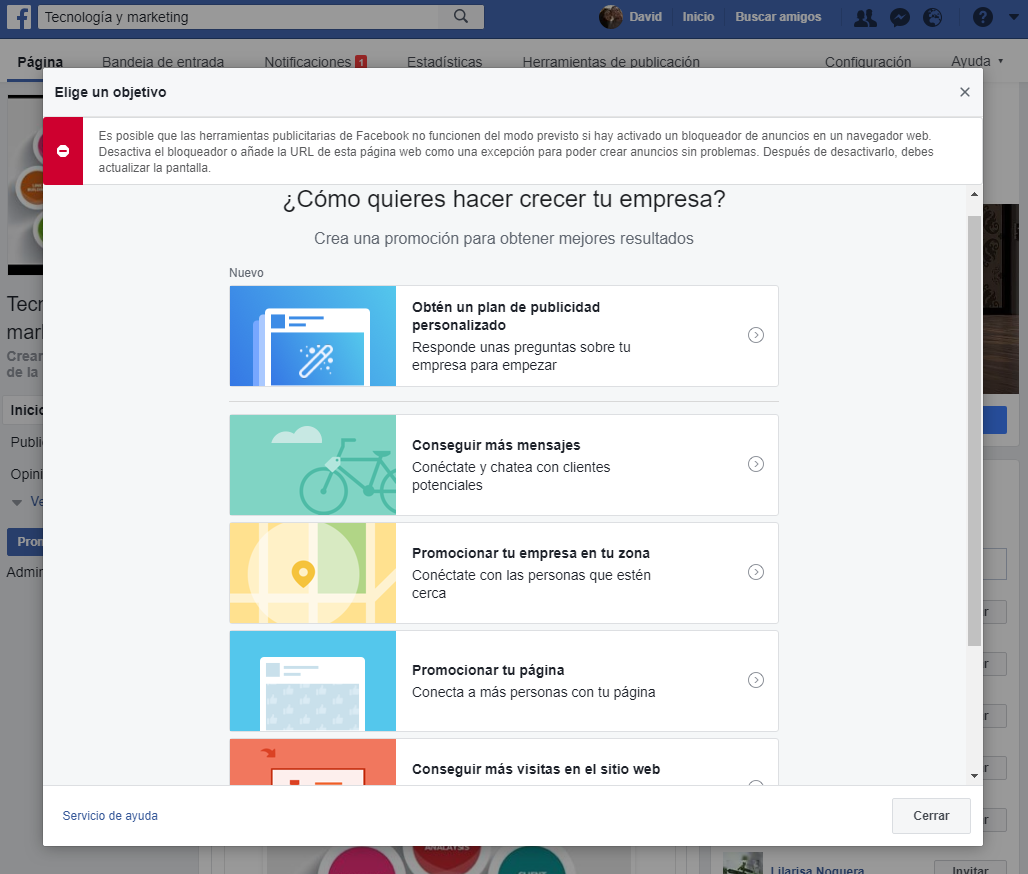1028x874 pixels.
Task: Click the Facebook logo icon
Action: (x=19, y=16)
